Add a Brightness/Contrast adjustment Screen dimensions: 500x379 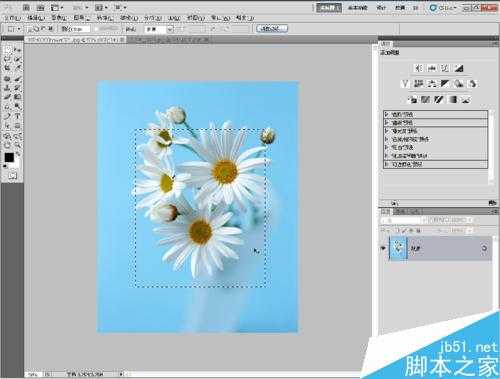tap(418, 68)
